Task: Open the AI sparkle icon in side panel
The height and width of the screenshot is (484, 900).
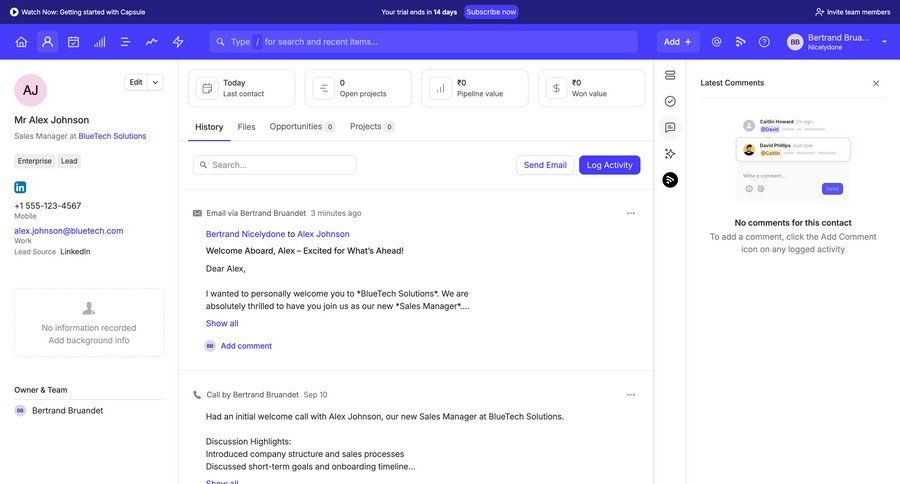Action: pos(670,153)
